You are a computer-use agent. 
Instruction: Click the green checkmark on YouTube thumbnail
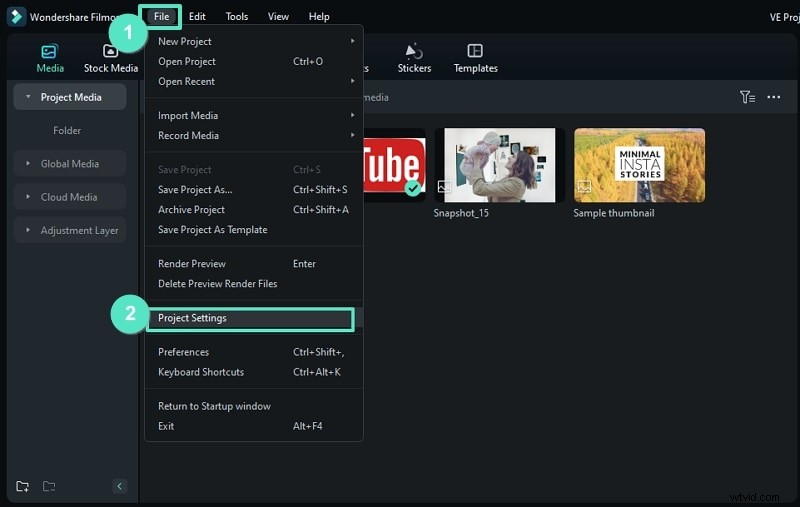[413, 188]
